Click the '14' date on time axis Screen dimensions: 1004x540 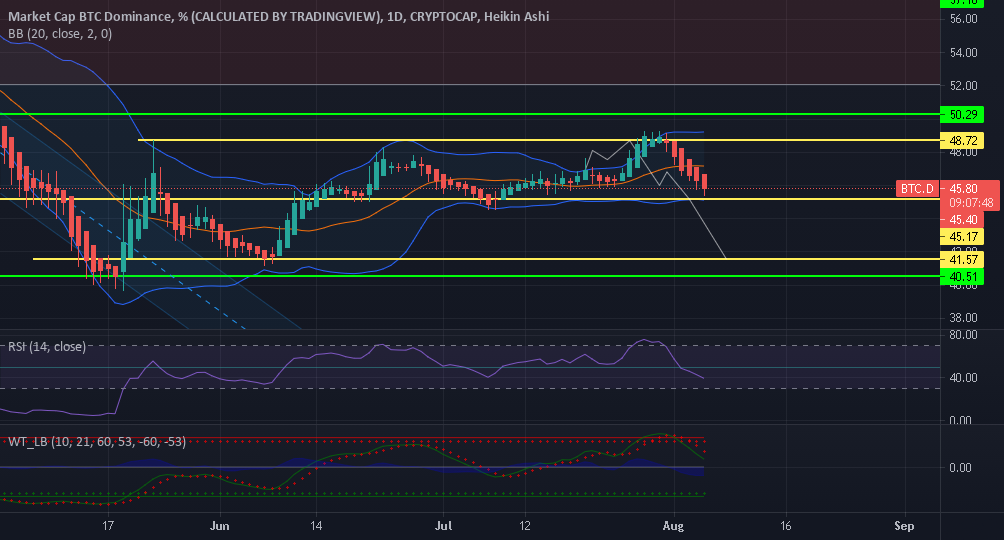pos(316,526)
